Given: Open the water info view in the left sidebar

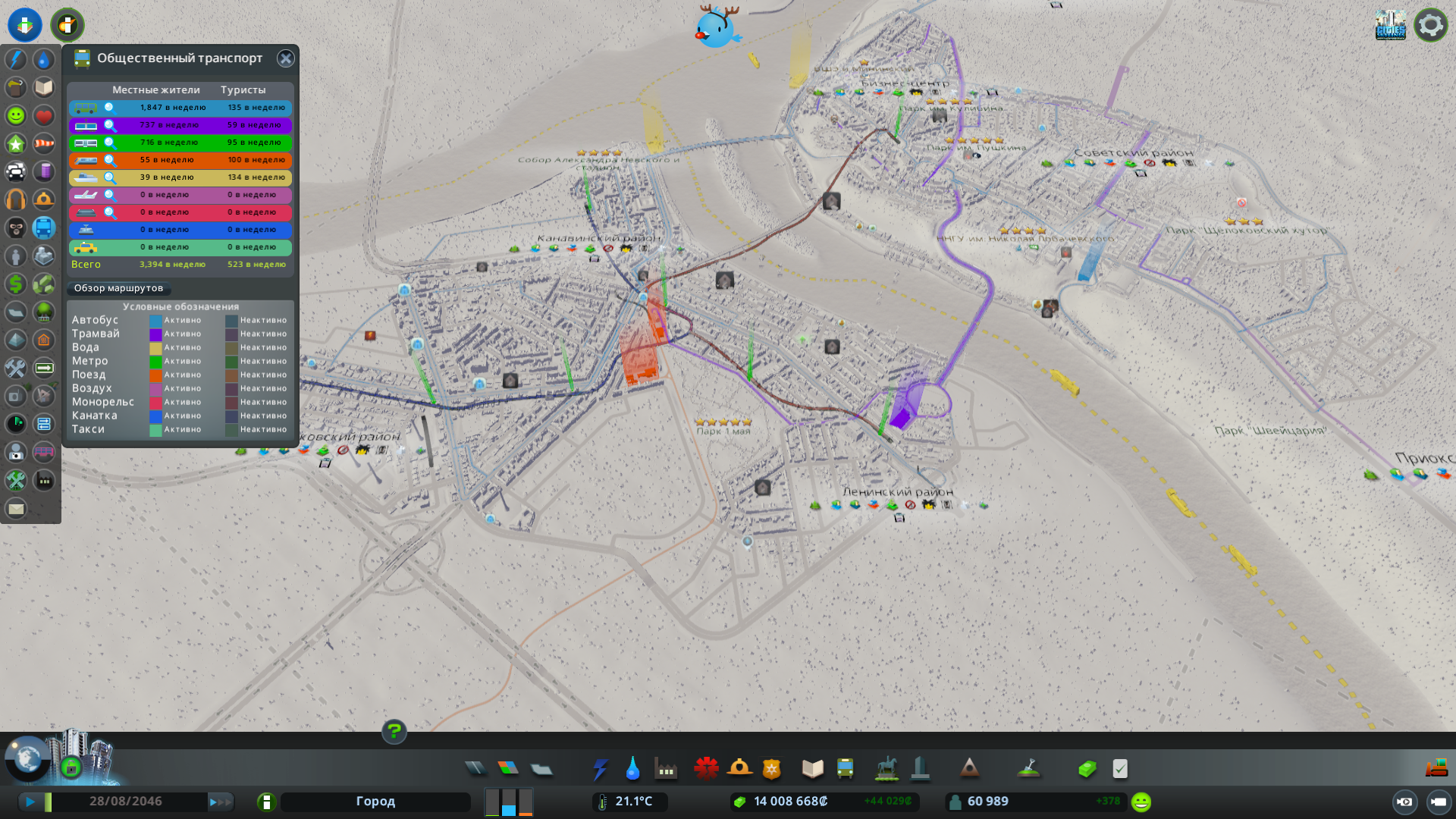Looking at the screenshot, I should click(x=43, y=60).
